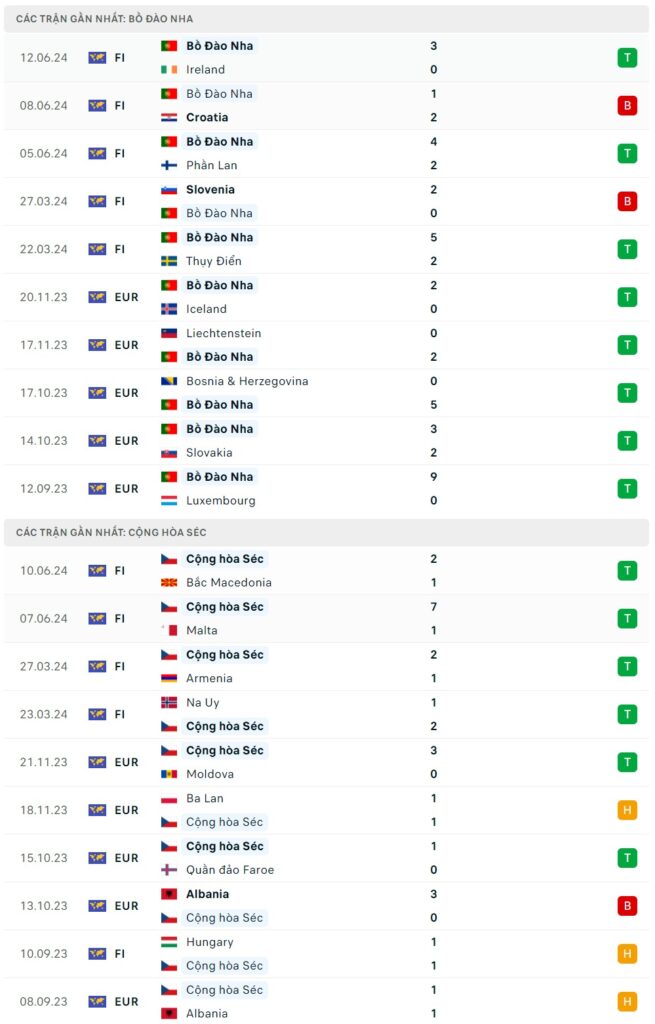Click the Bắc Macedonia flag icon
Viewport: 655px width, 1024px height.
click(169, 583)
